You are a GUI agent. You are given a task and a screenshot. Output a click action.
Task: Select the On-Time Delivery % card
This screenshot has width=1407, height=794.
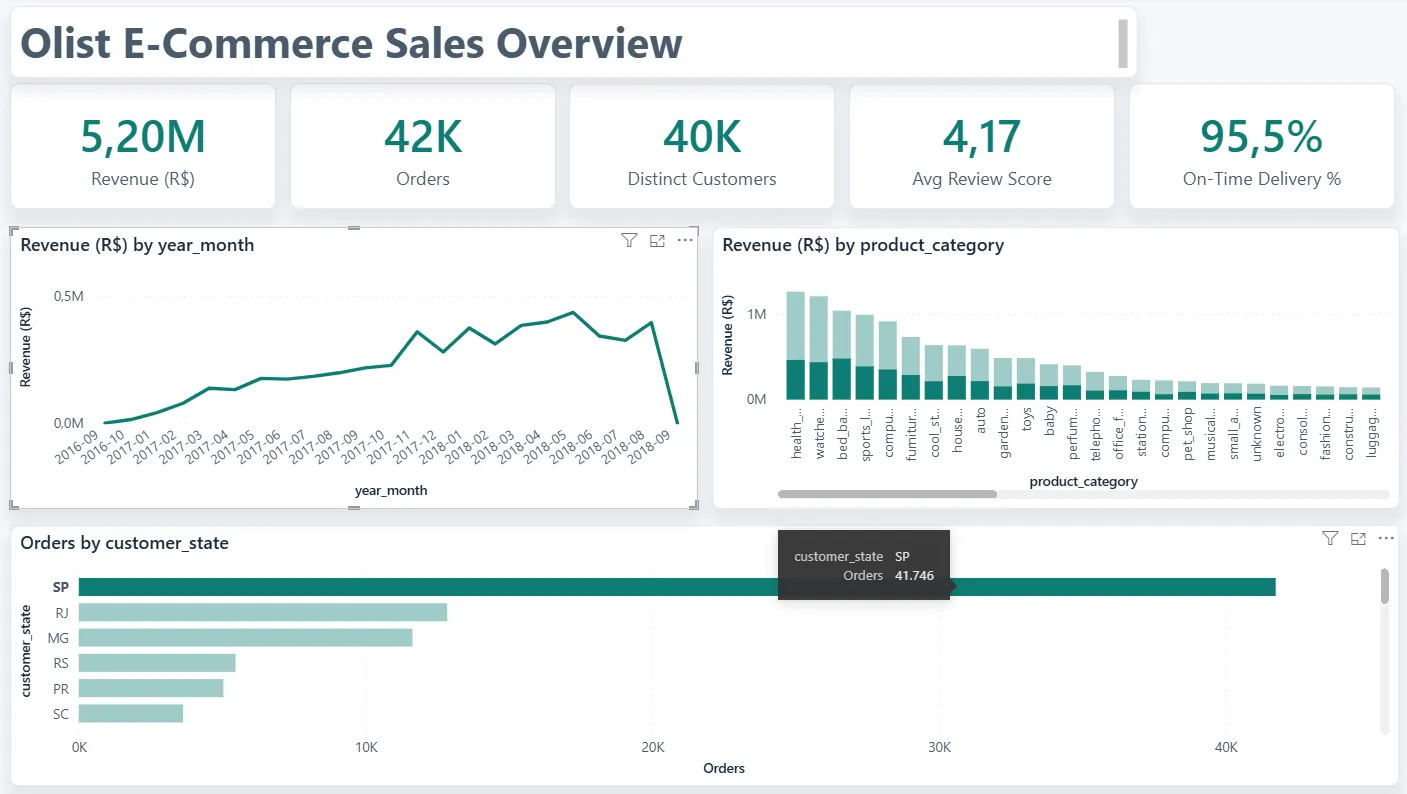[x=1262, y=146]
